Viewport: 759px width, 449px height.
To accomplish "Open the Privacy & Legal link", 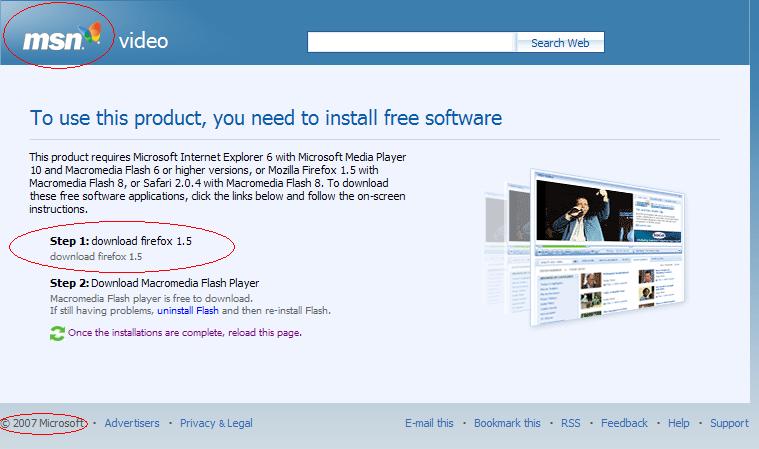I will point(216,423).
